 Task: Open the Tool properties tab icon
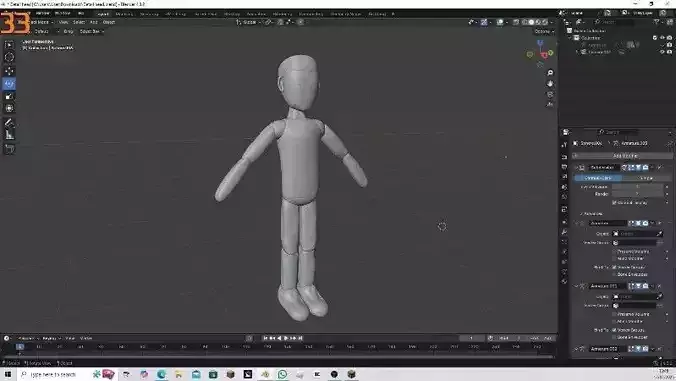pyautogui.click(x=564, y=145)
